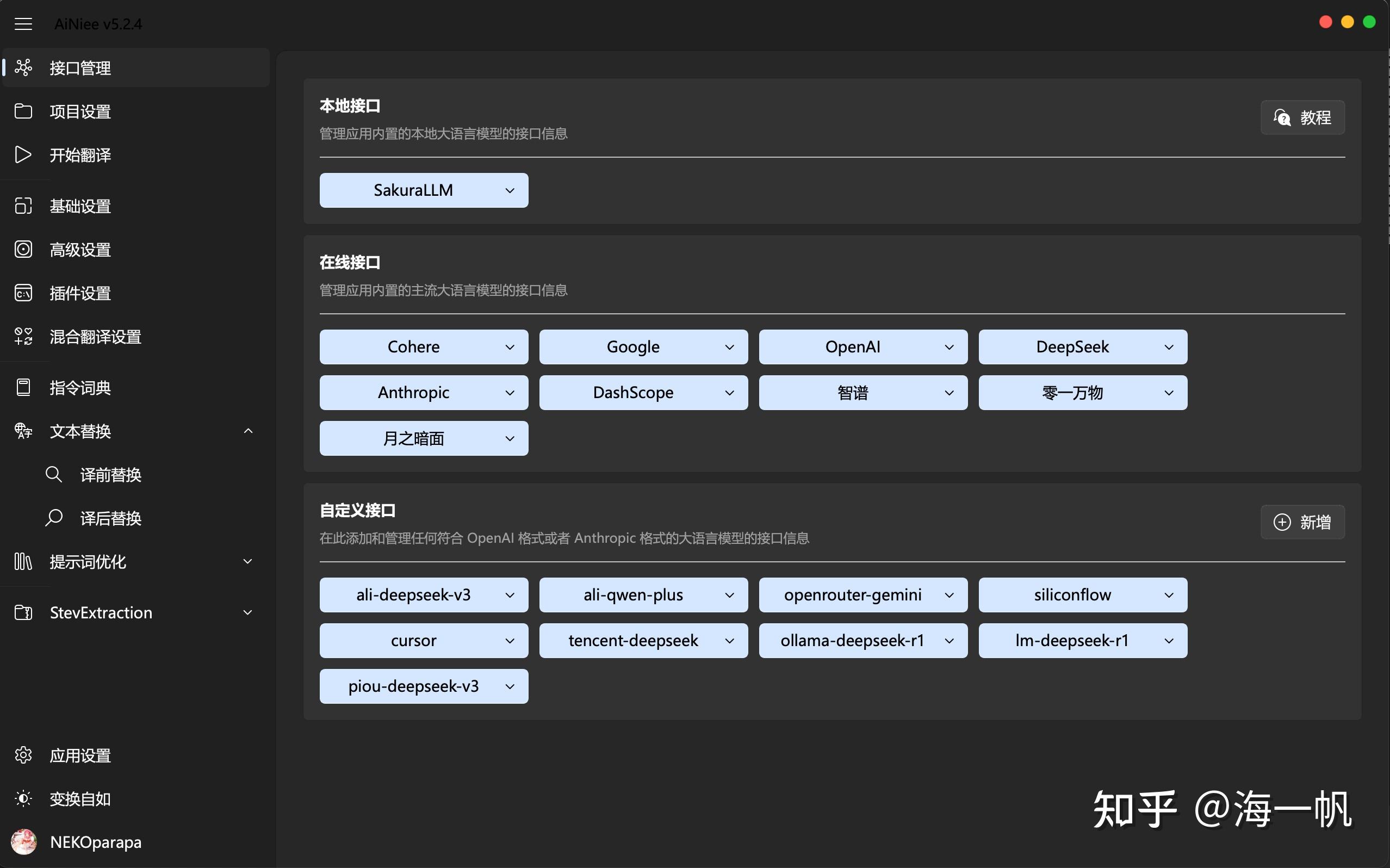Open 混合翻译设置 page
This screenshot has width=1390, height=868.
(136, 337)
